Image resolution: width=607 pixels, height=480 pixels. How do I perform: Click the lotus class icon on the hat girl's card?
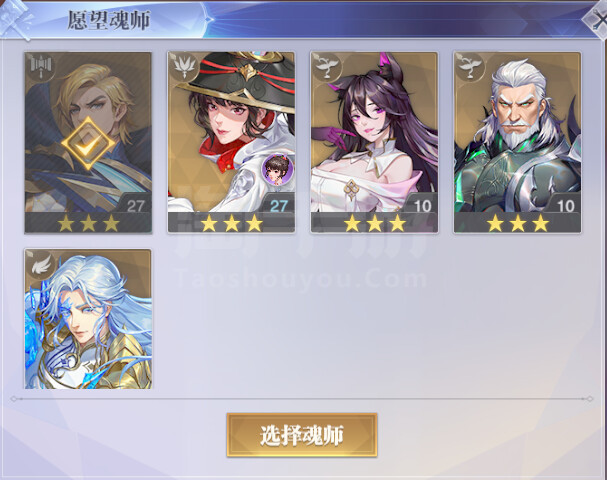[x=183, y=67]
